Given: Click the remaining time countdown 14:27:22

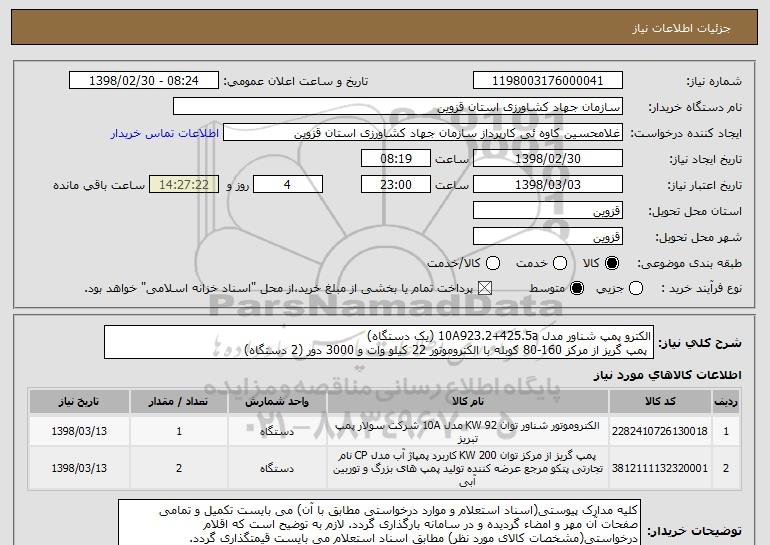Looking at the screenshot, I should (x=184, y=185).
